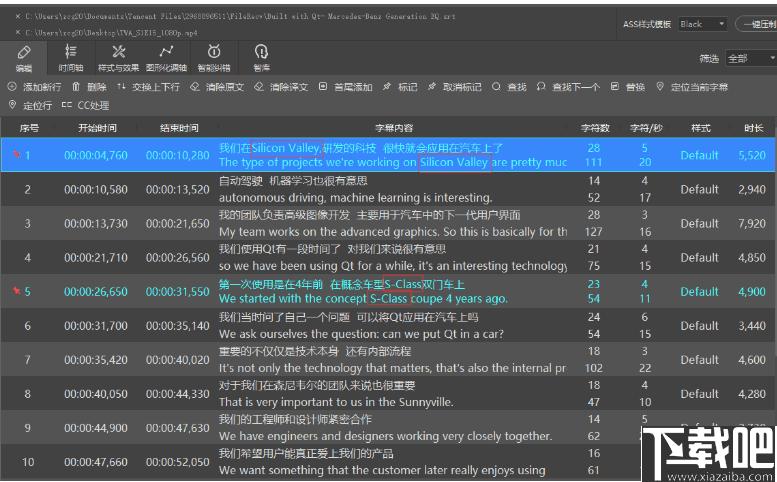The width and height of the screenshot is (777, 482).
Task: Click the red mark flag on row 5
Action: 16,291
